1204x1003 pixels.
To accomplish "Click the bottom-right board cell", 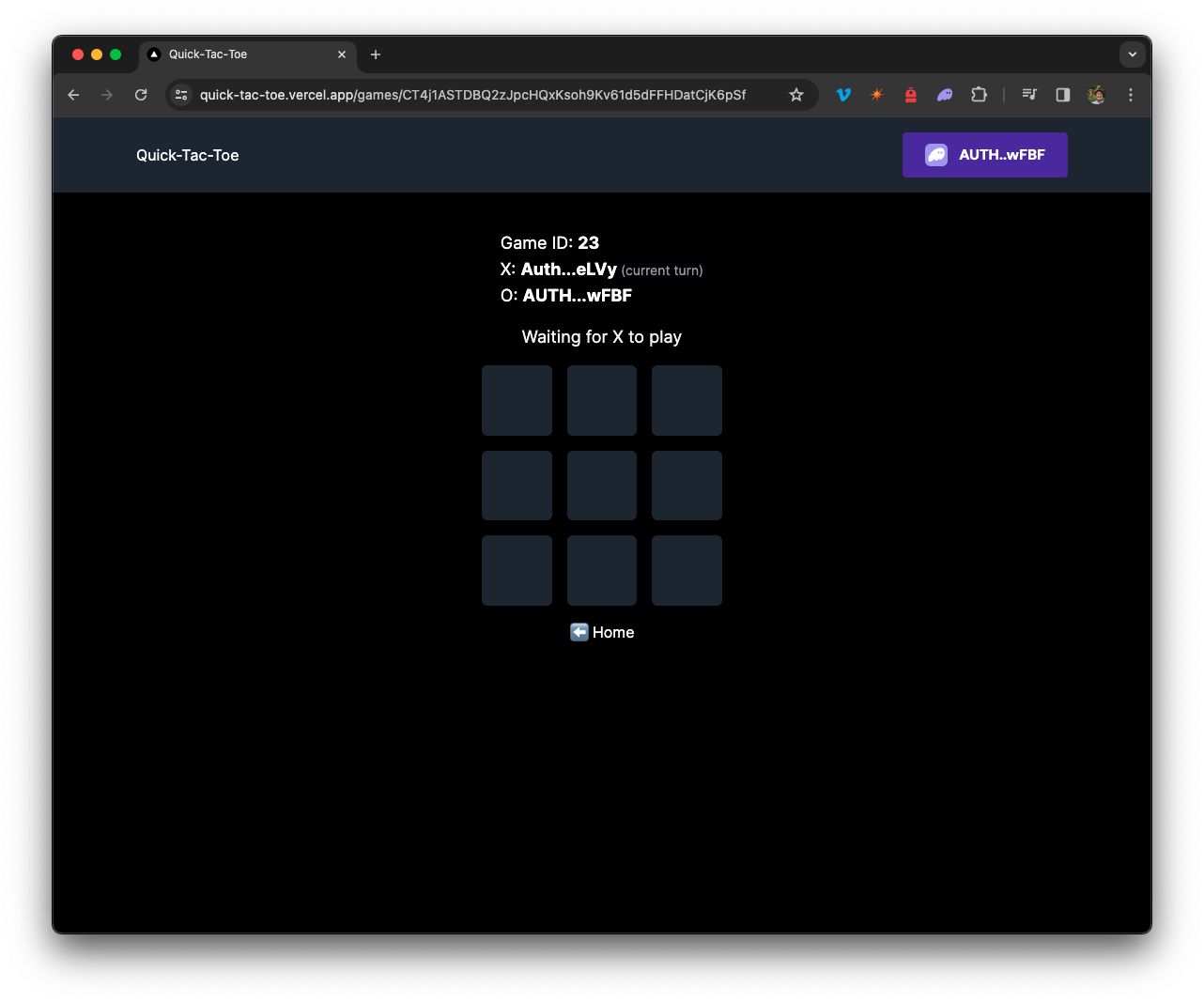I will [687, 570].
